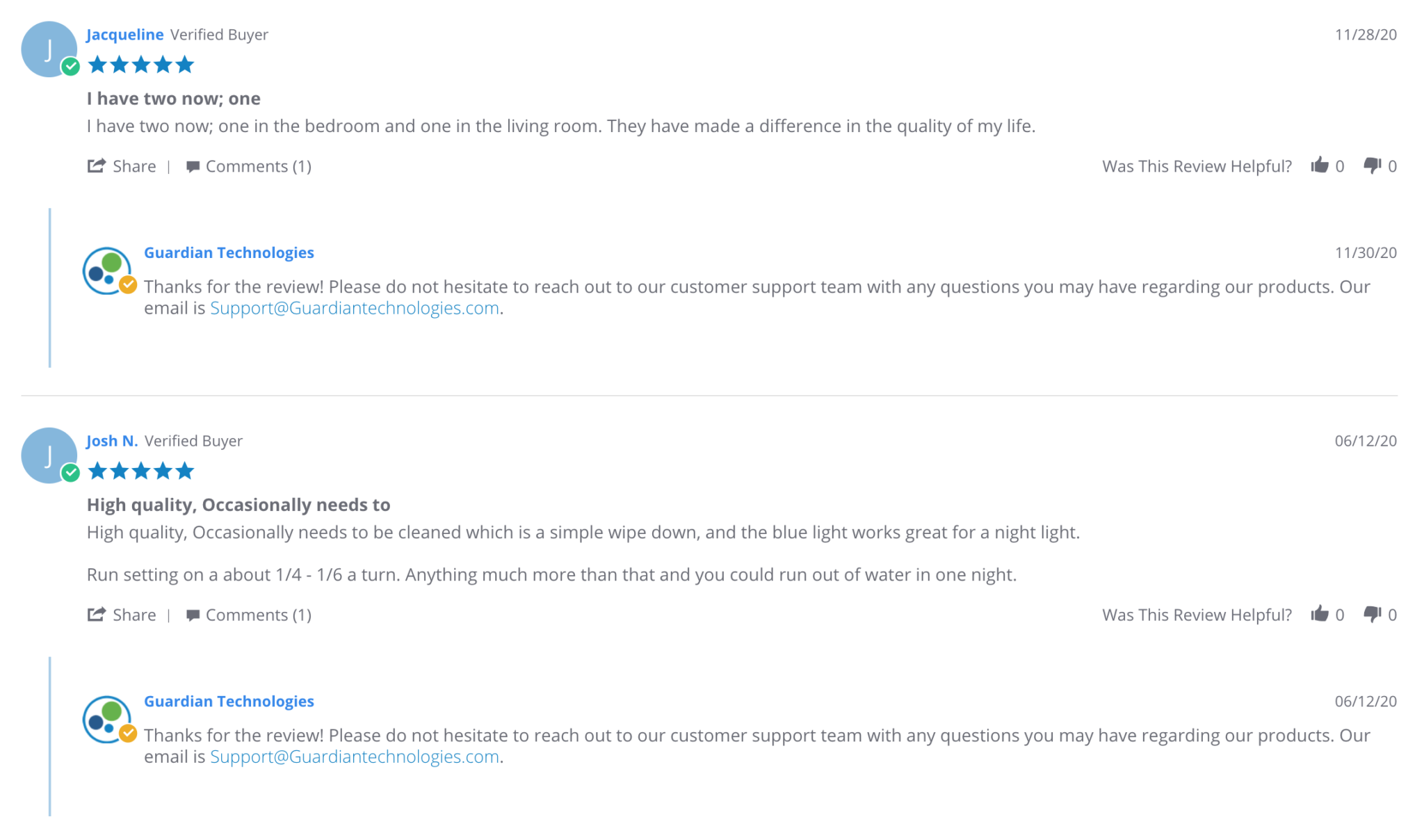Open Guardian Technologies name in second reply
This screenshot has width=1424, height=840.
click(229, 701)
